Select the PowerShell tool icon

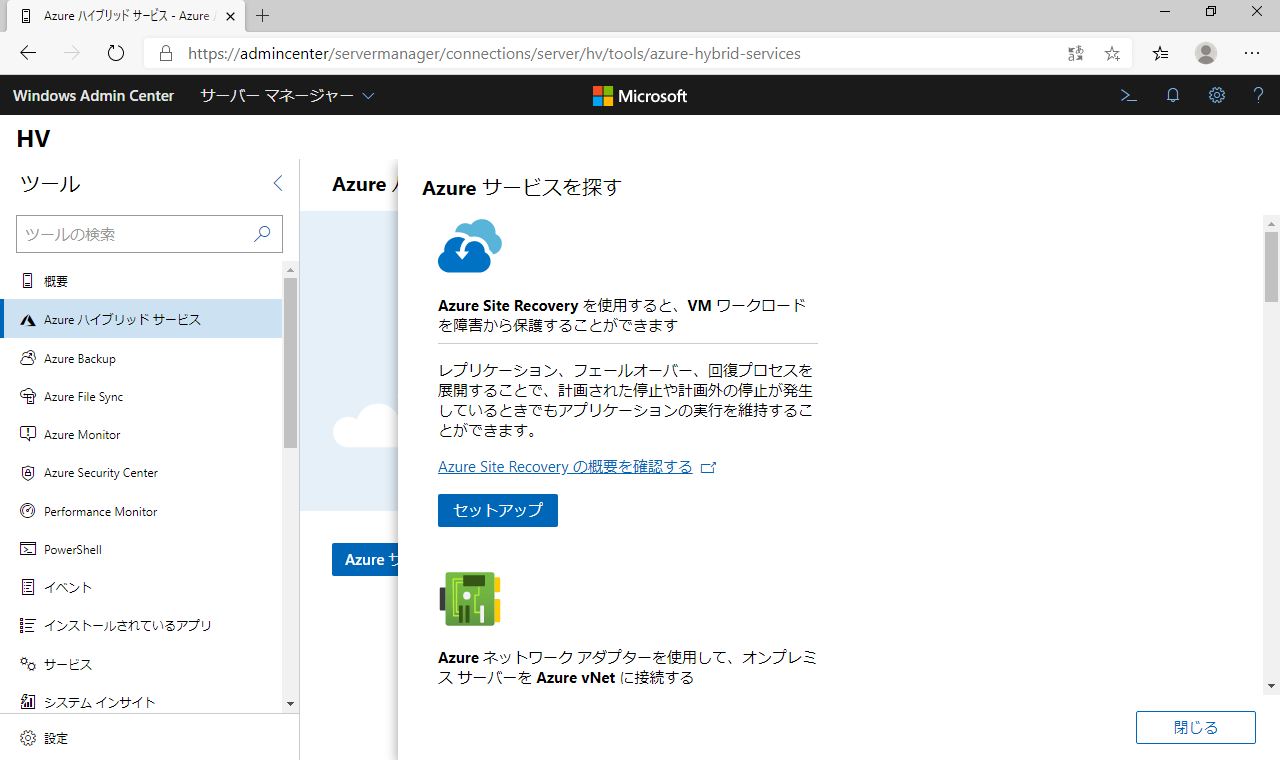(x=27, y=549)
